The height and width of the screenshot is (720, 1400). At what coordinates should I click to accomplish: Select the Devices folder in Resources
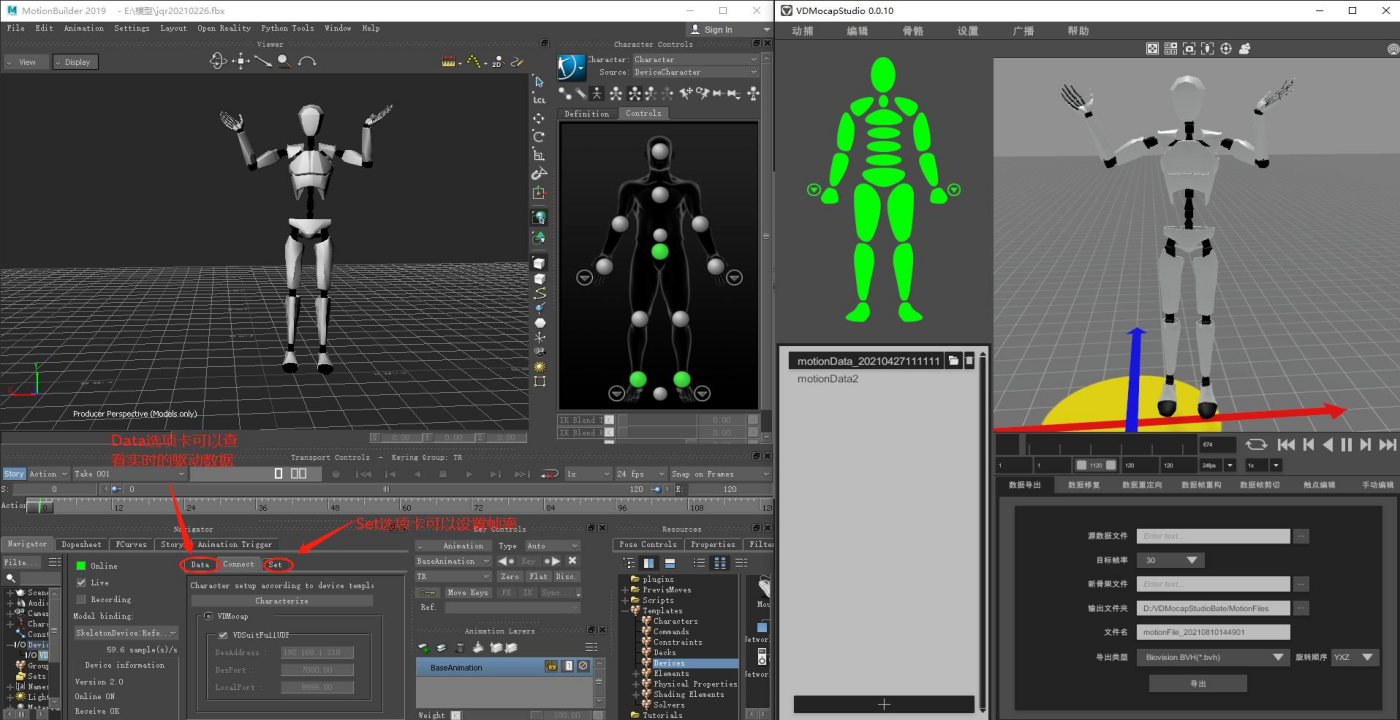coord(669,663)
